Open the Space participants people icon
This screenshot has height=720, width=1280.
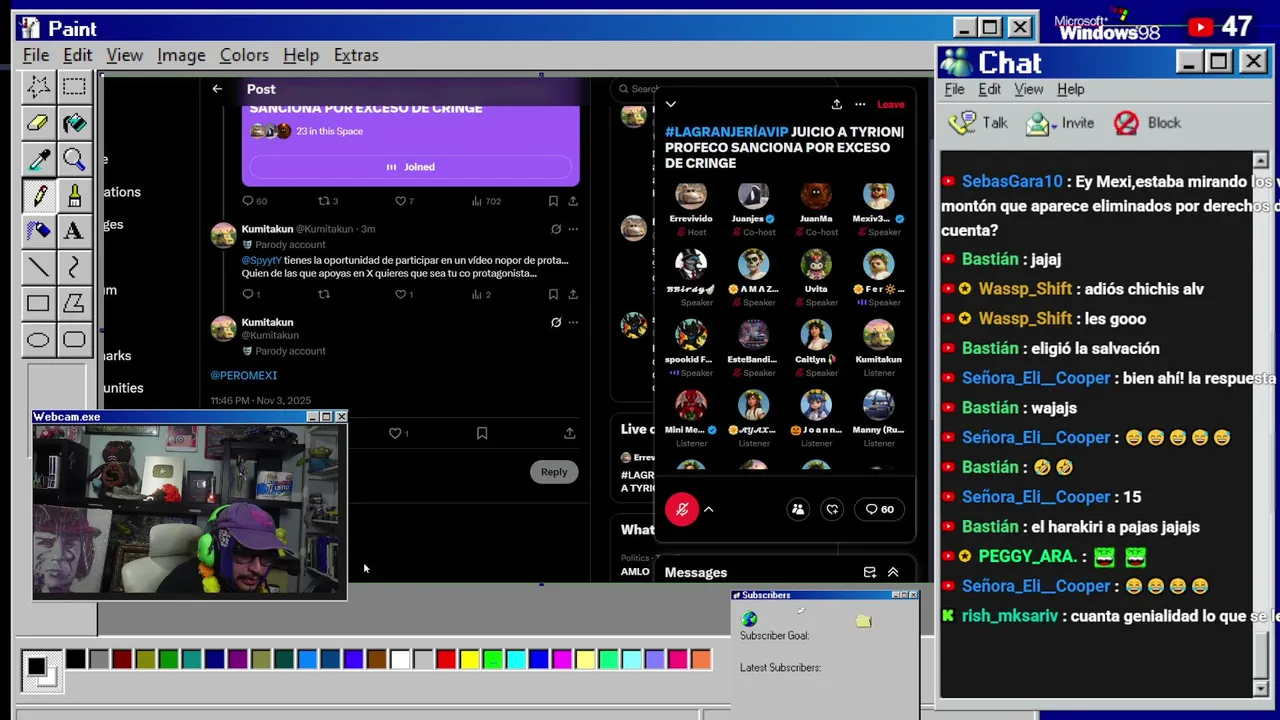798,509
